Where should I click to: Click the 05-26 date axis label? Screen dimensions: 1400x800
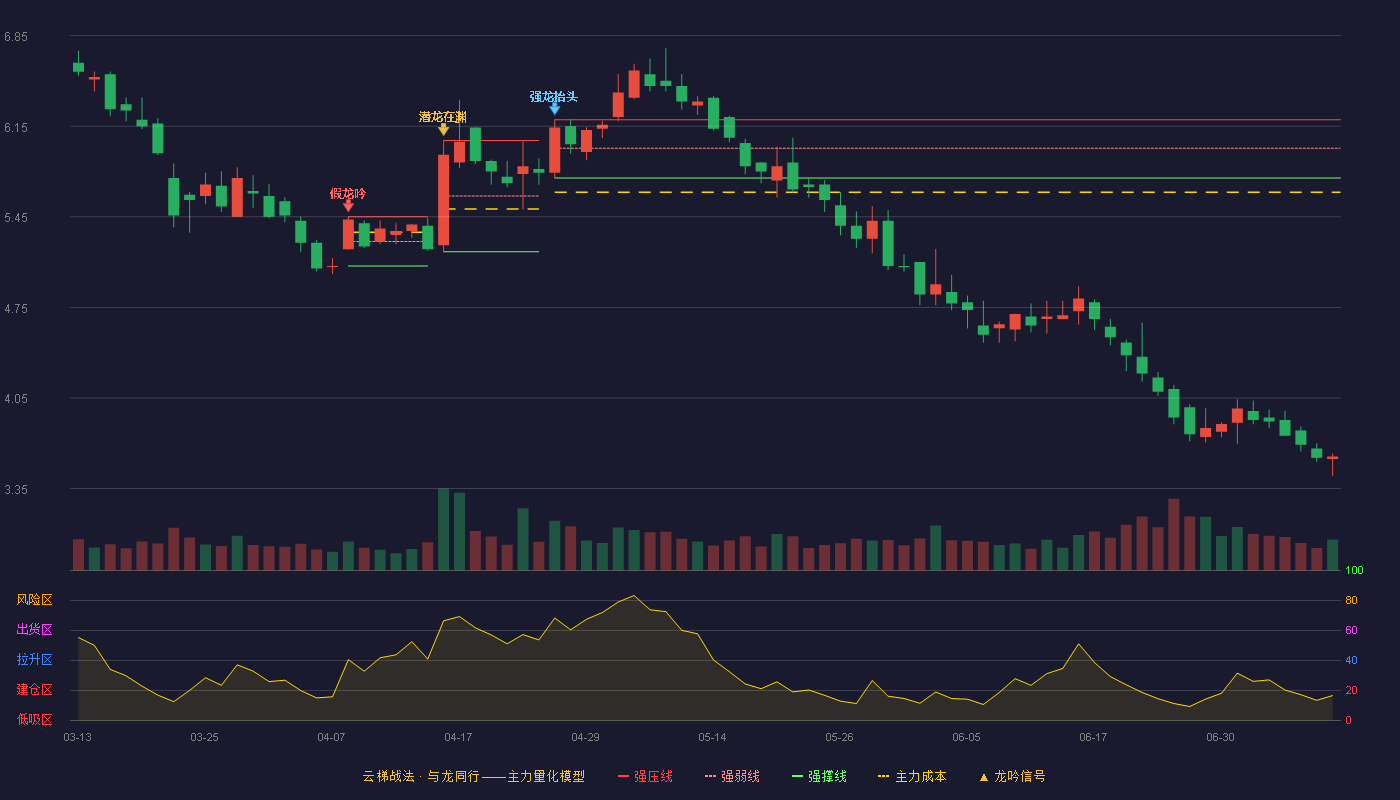tap(839, 737)
